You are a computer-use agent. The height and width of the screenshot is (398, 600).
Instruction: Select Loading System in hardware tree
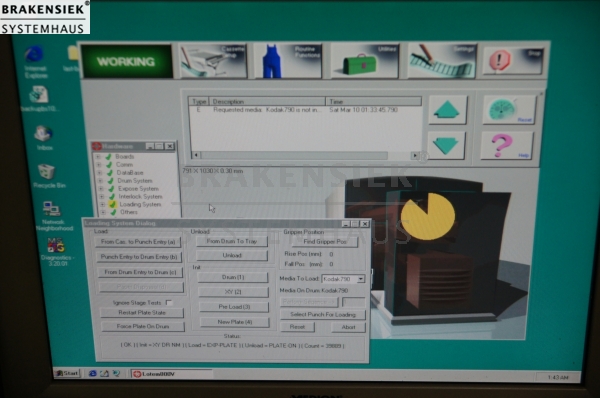[140, 204]
